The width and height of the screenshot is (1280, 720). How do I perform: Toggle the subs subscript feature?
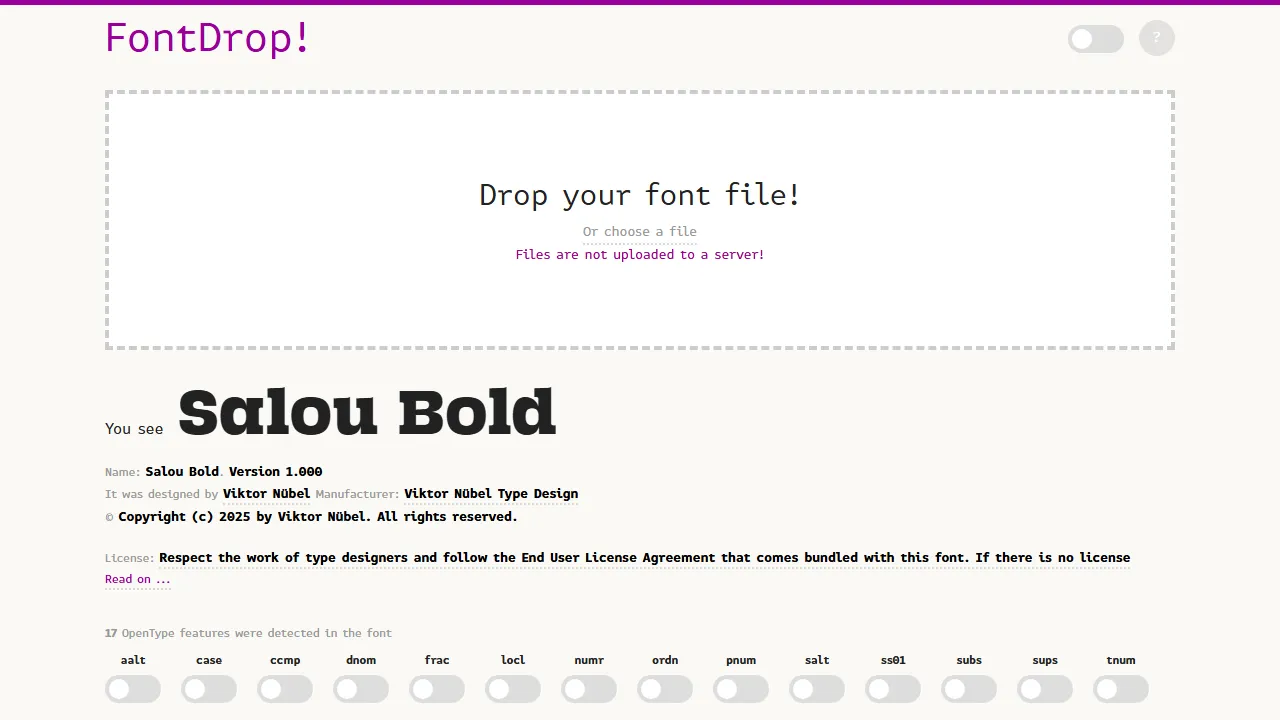(969, 689)
